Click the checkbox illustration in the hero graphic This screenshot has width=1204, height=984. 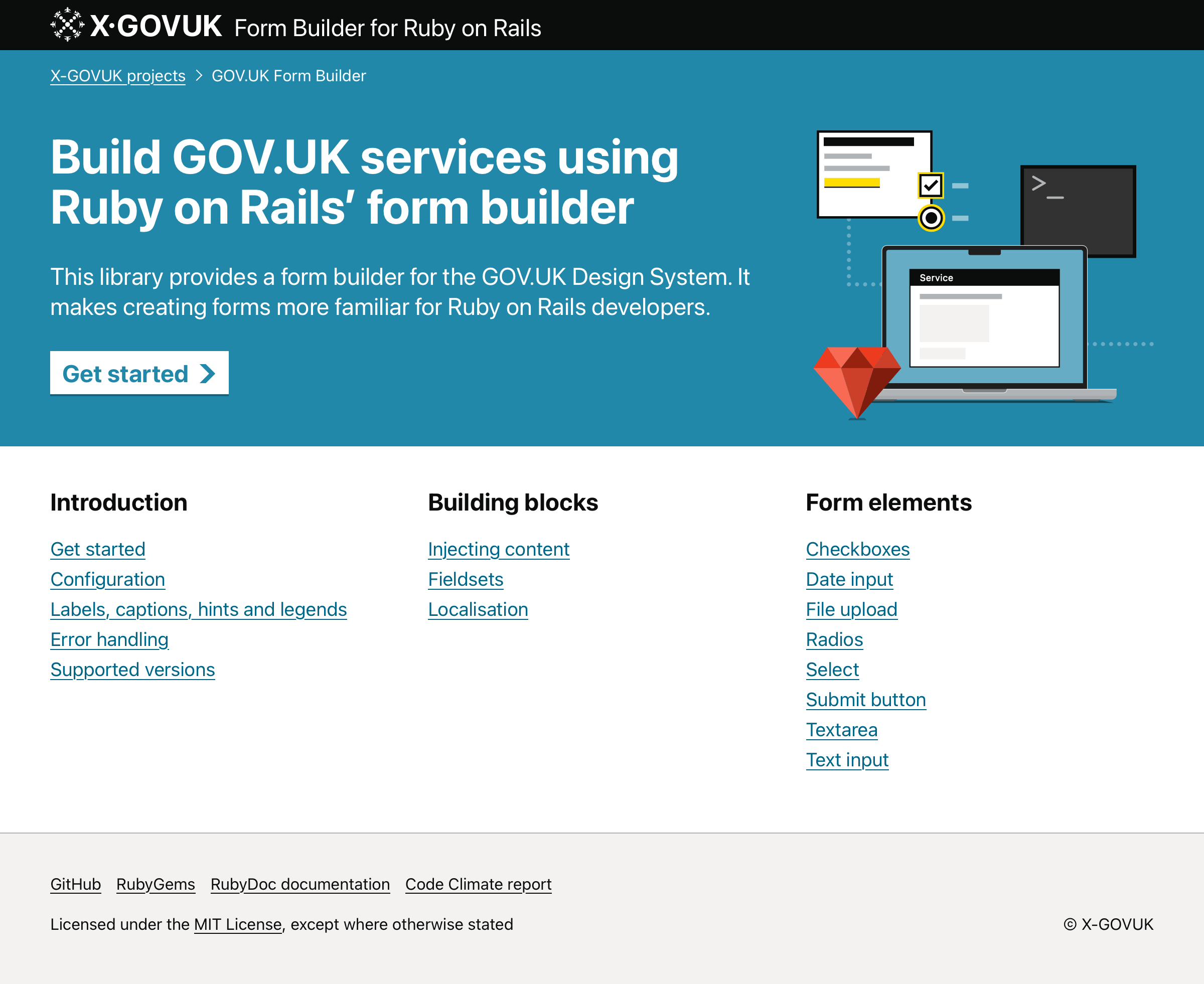pyautogui.click(x=930, y=185)
